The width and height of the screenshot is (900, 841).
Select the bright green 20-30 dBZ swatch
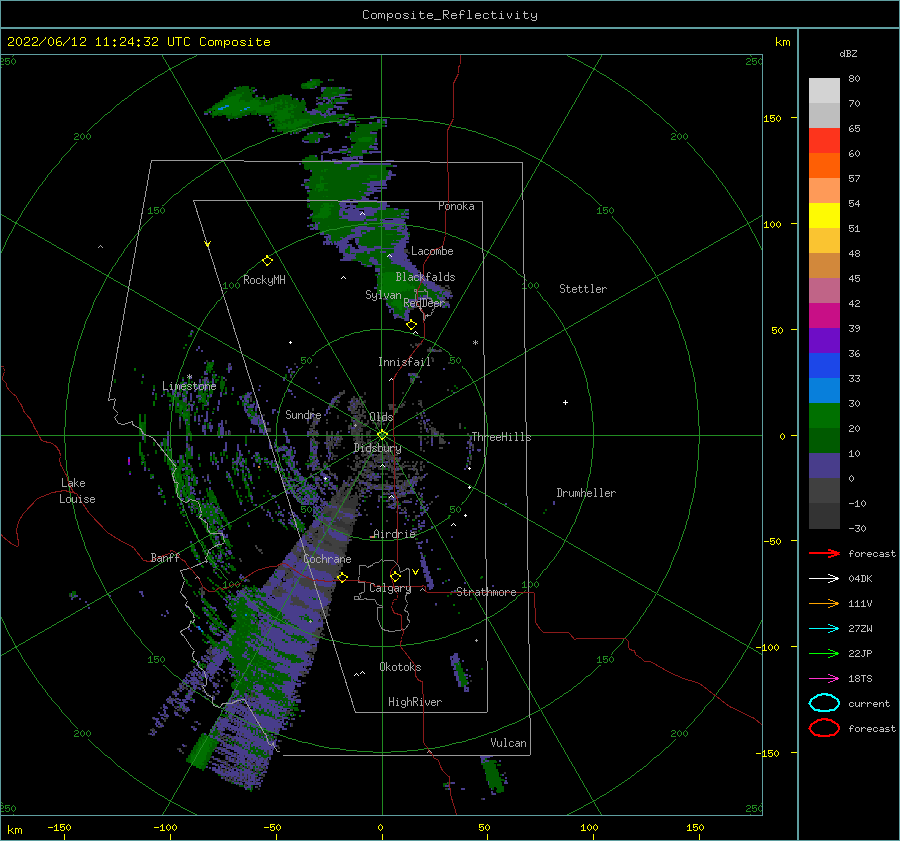(x=824, y=416)
